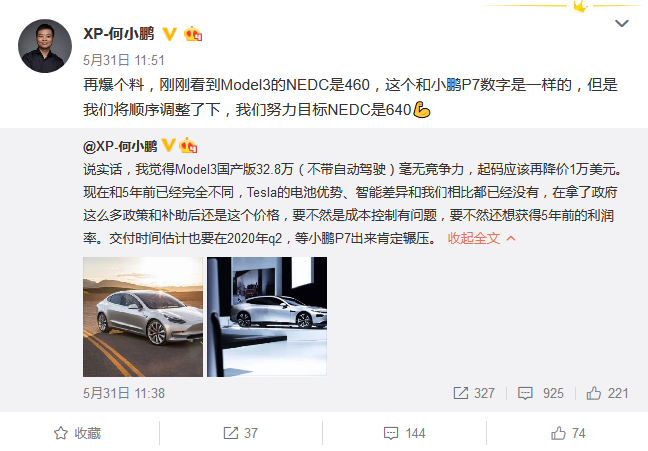Open the quoted @XP-何小鹏 mention link

click(x=120, y=146)
